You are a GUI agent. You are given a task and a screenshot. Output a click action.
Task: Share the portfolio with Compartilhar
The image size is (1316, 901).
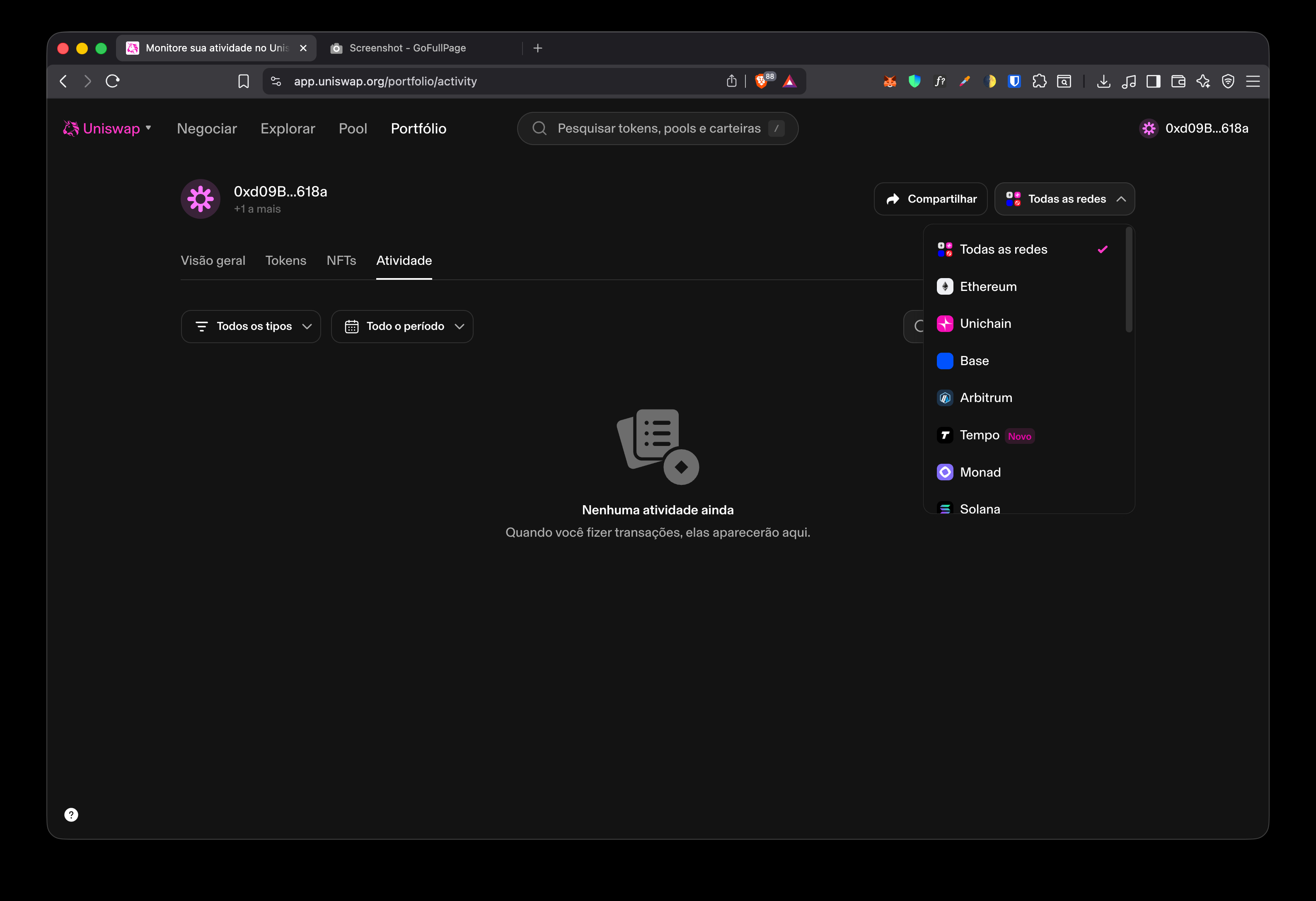(930, 199)
